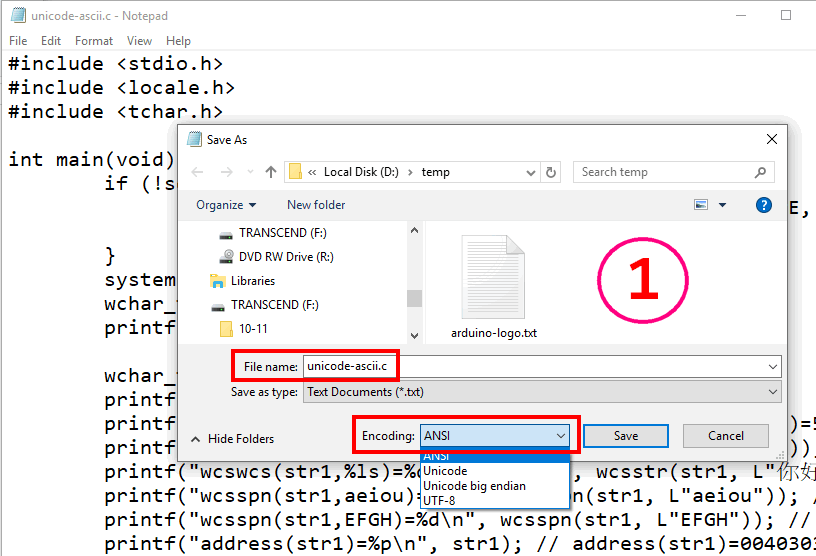
Task: Select the 10-11 folder
Action: point(252,328)
